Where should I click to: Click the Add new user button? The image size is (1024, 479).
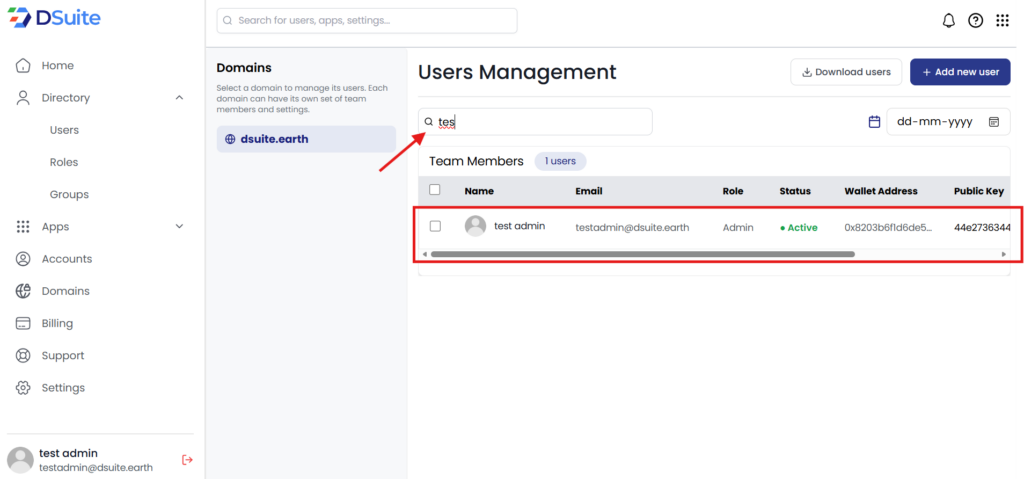[x=960, y=72]
